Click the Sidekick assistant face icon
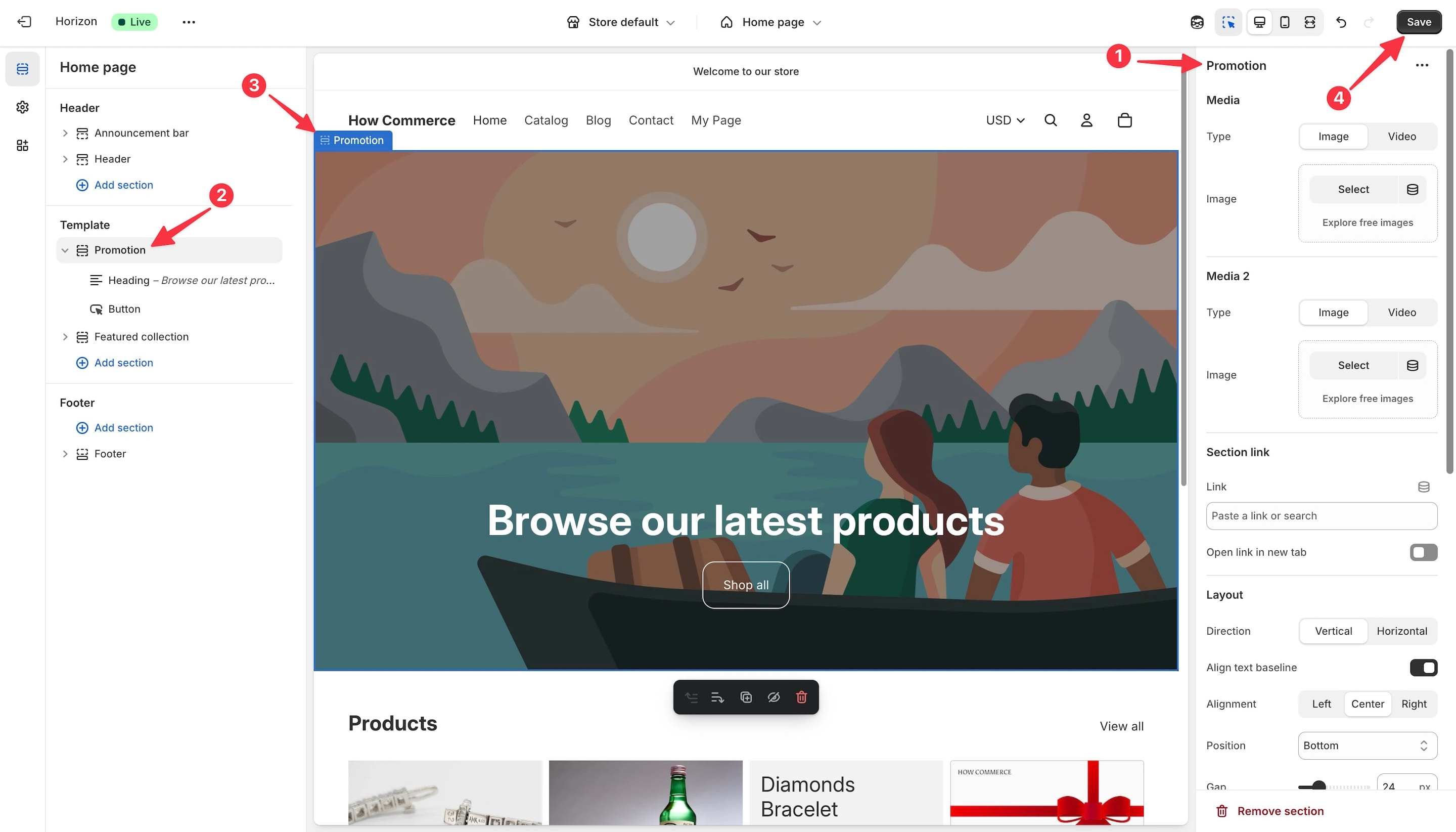Image resolution: width=1456 pixels, height=832 pixels. tap(1197, 22)
